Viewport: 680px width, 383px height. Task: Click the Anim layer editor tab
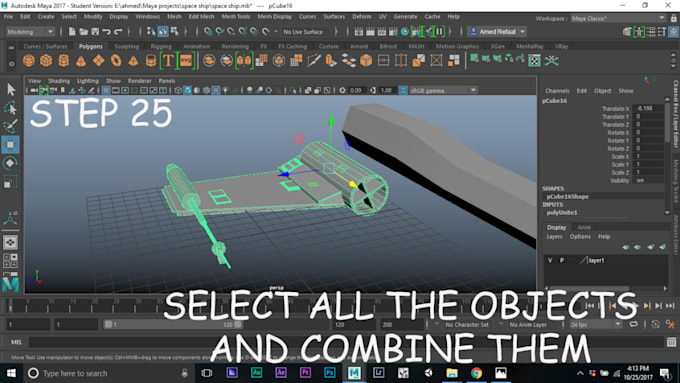pos(584,227)
